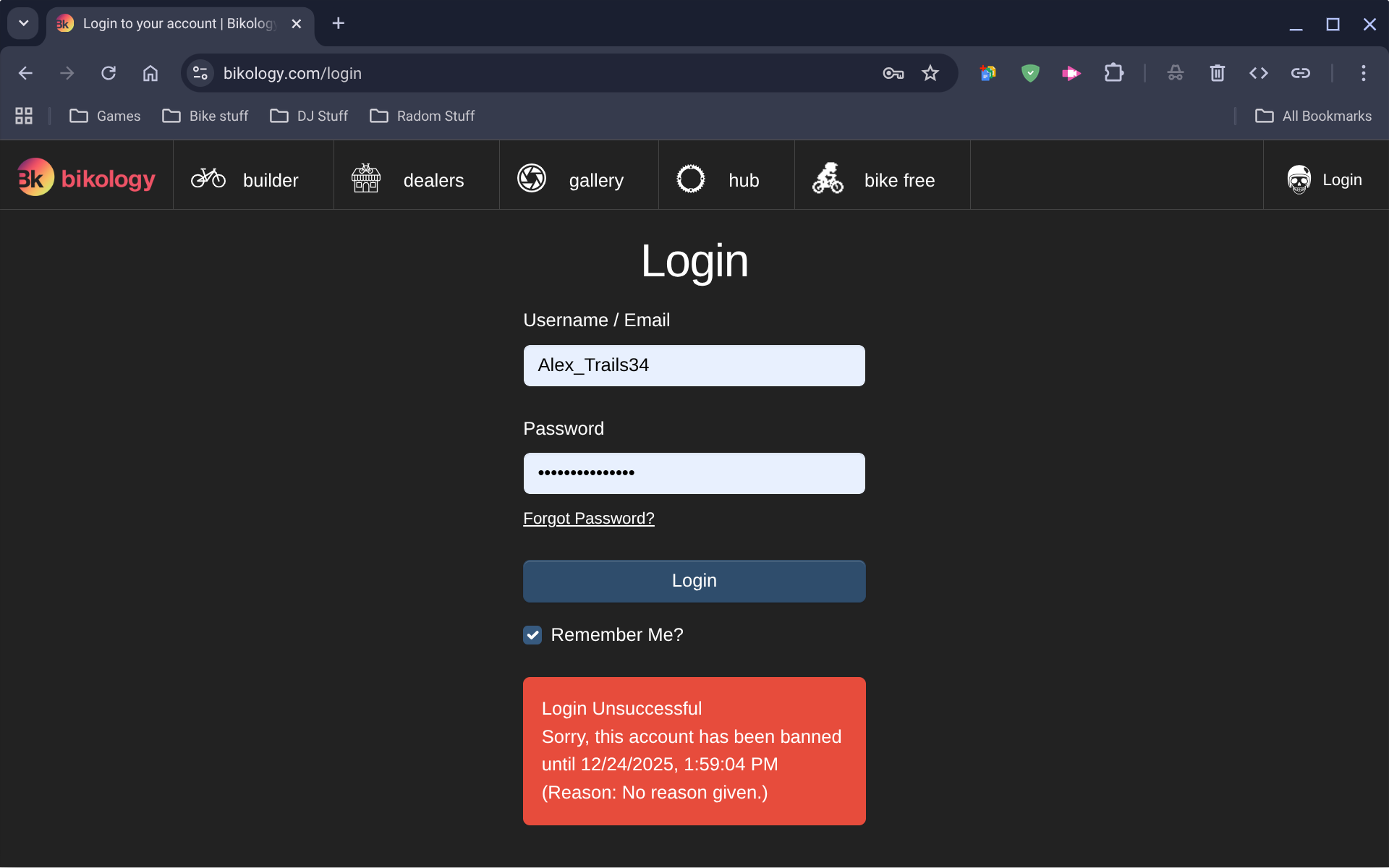The image size is (1389, 868).
Task: Open site settings from the address bar
Action: 200,72
